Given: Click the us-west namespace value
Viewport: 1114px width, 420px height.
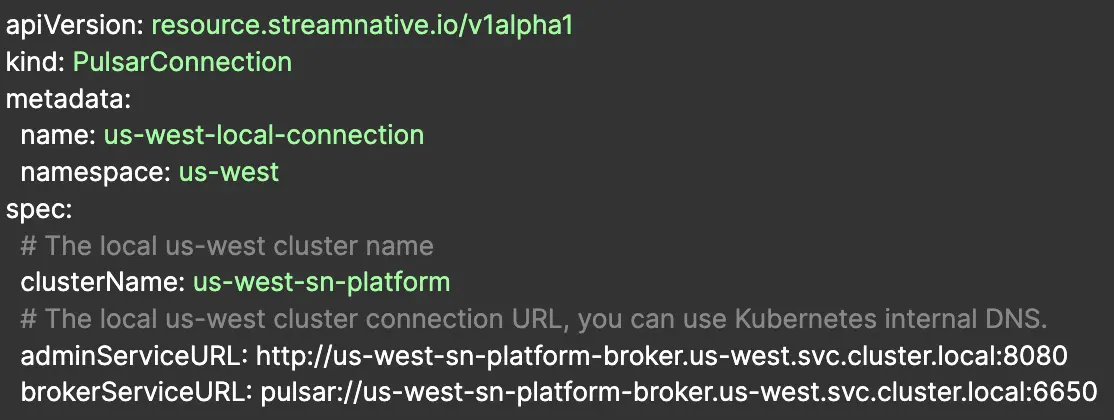Looking at the screenshot, I should [x=229, y=172].
